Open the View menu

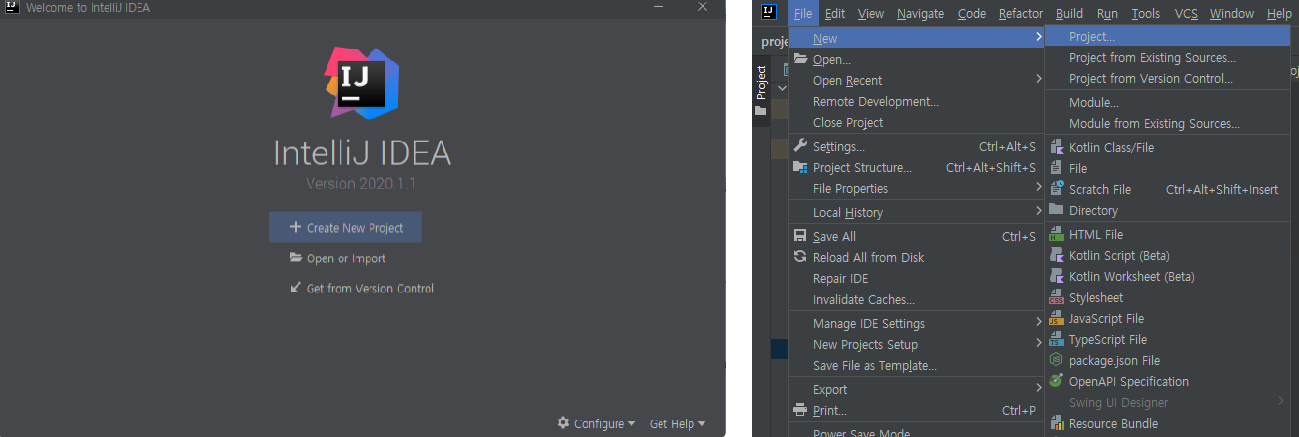[x=871, y=13]
